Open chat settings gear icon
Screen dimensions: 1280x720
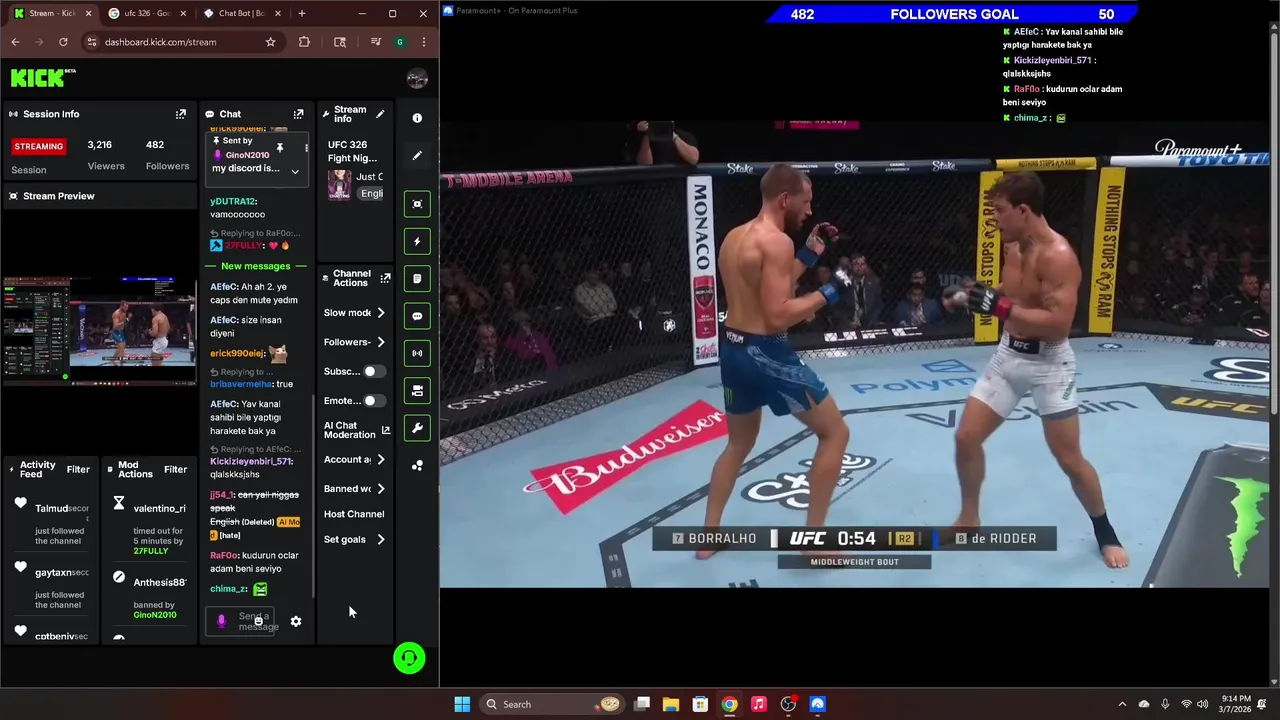[296, 621]
